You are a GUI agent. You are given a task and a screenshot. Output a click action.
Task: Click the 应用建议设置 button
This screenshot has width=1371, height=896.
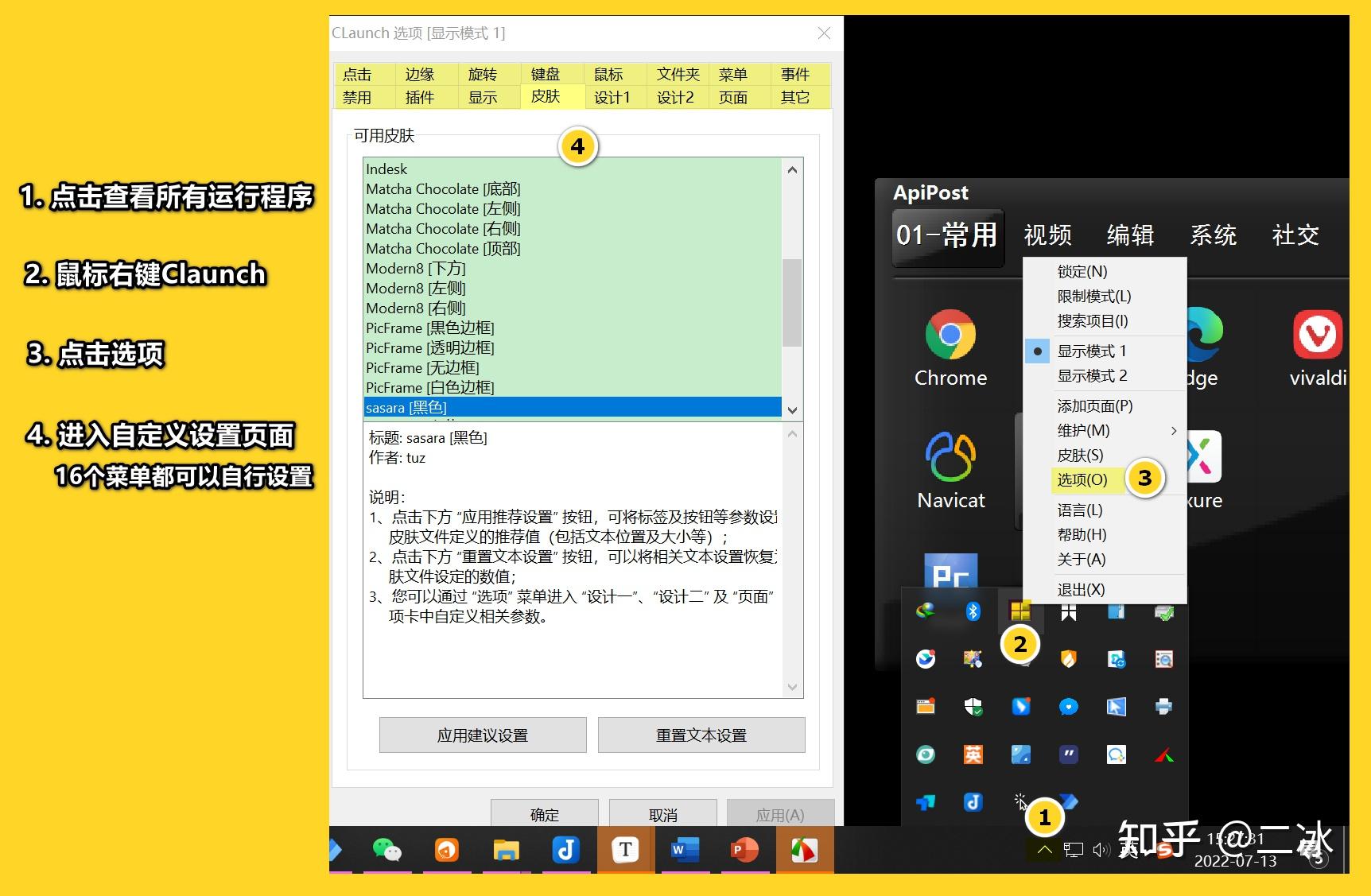(x=482, y=735)
